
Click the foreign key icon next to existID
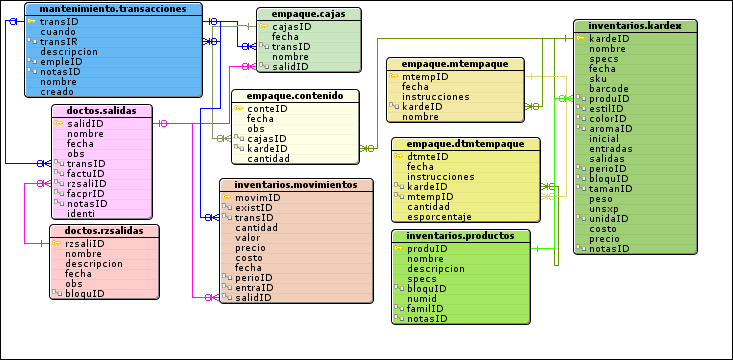(x=227, y=207)
